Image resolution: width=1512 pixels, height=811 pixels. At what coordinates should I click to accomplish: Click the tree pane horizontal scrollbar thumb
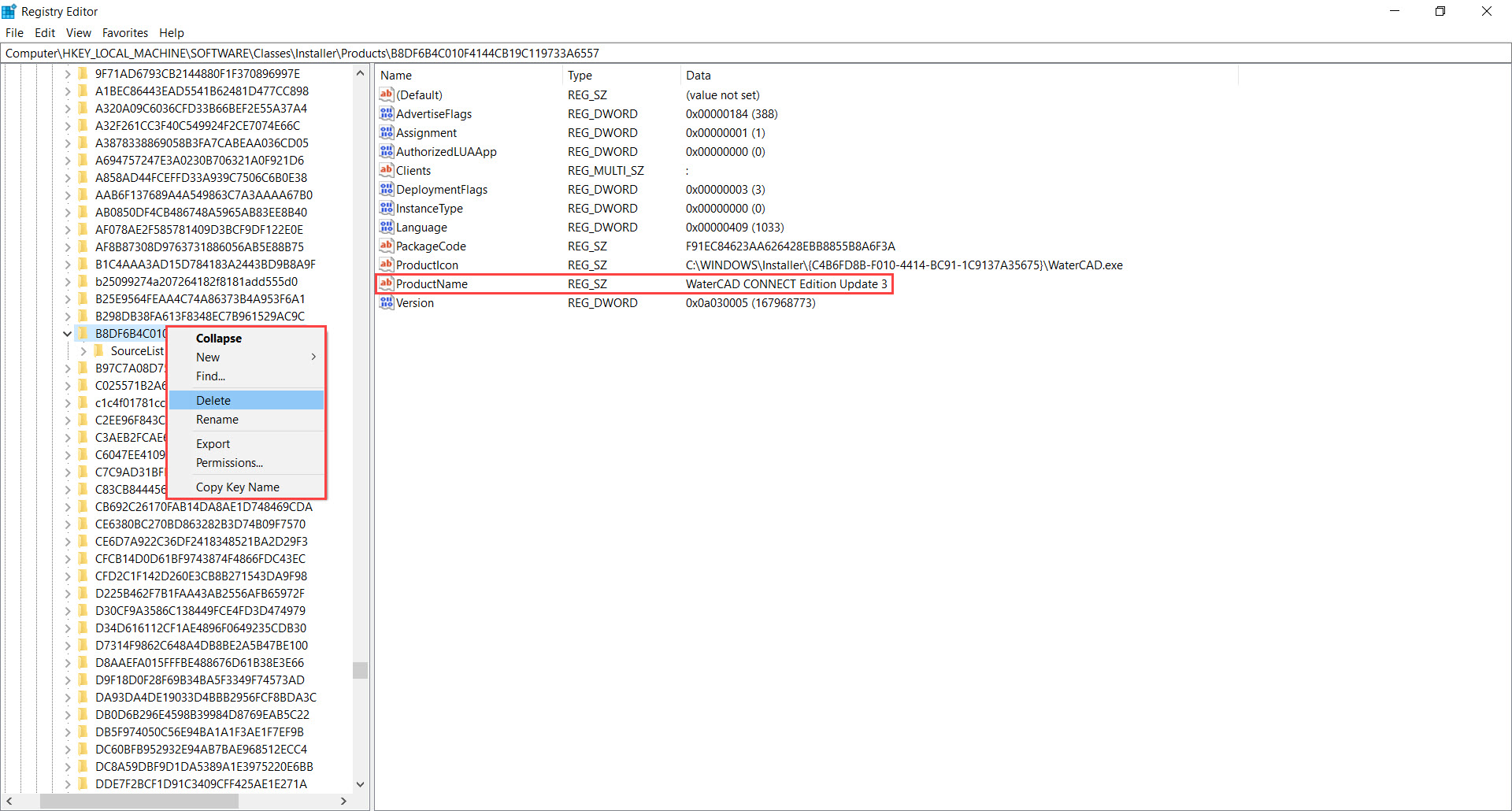pyautogui.click(x=139, y=801)
